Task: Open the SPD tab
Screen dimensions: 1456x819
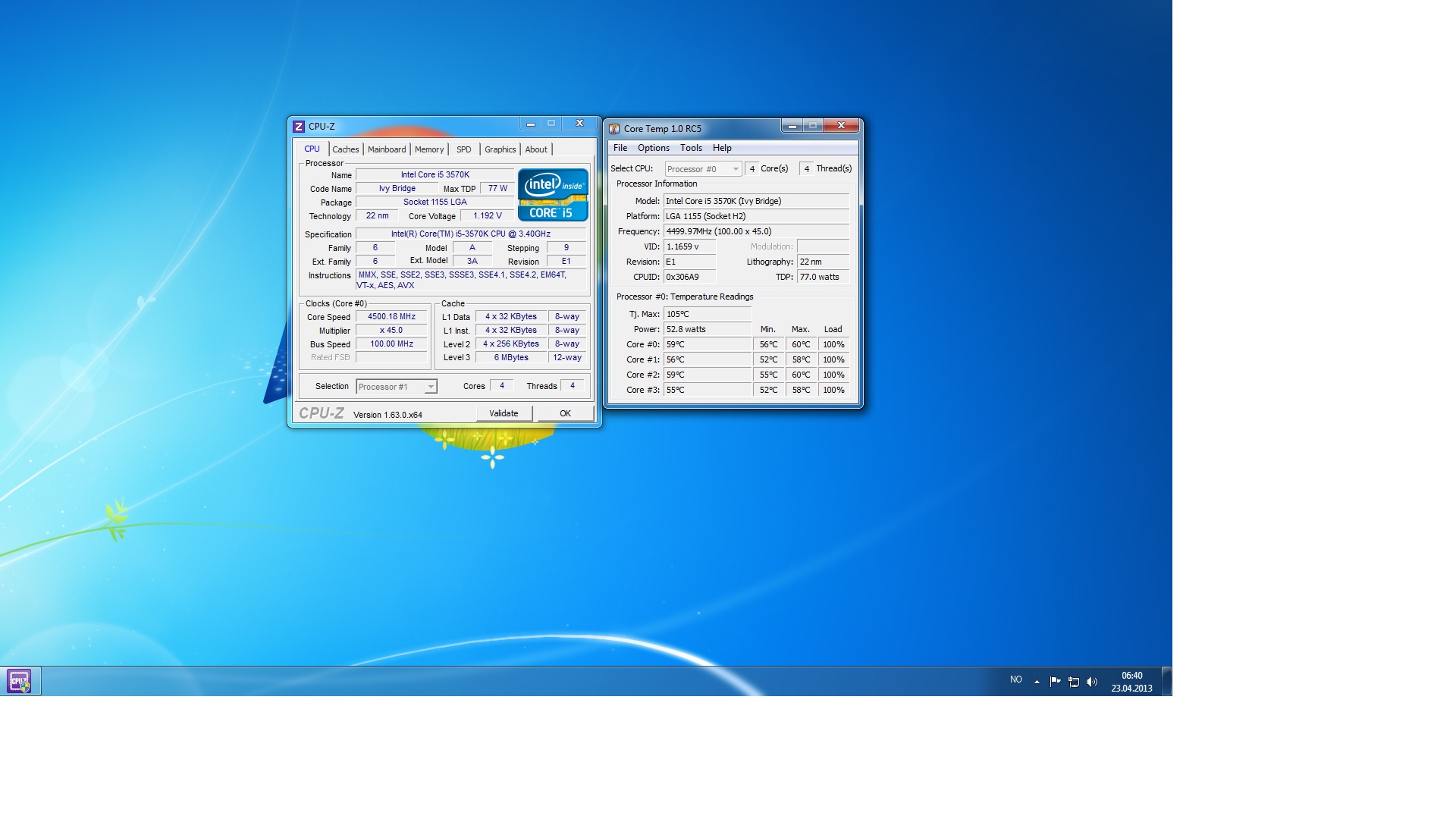Action: (464, 149)
